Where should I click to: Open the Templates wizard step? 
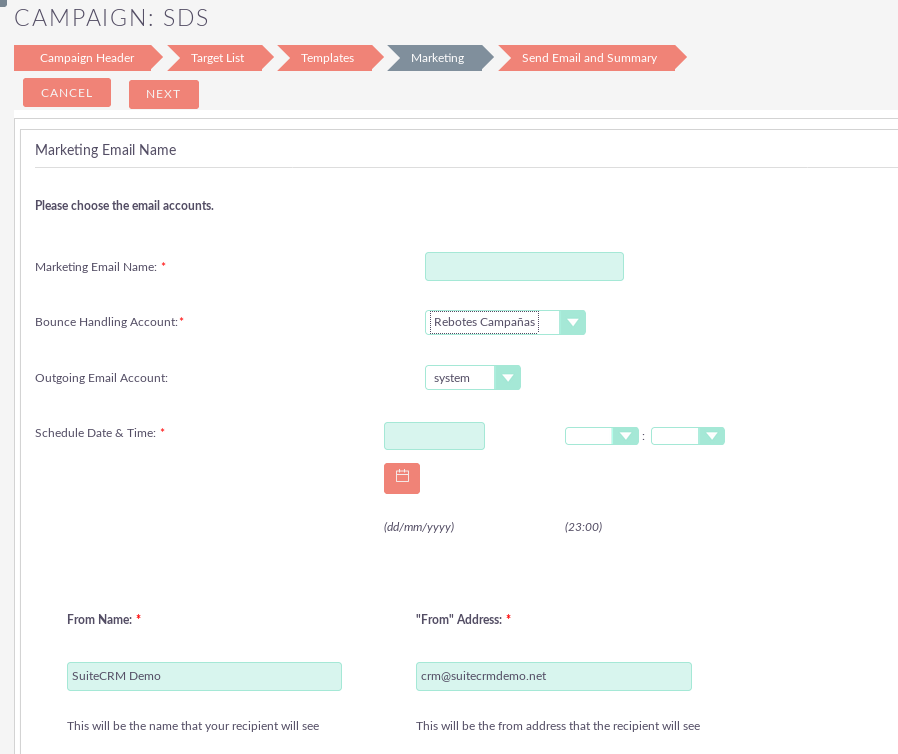click(x=328, y=58)
